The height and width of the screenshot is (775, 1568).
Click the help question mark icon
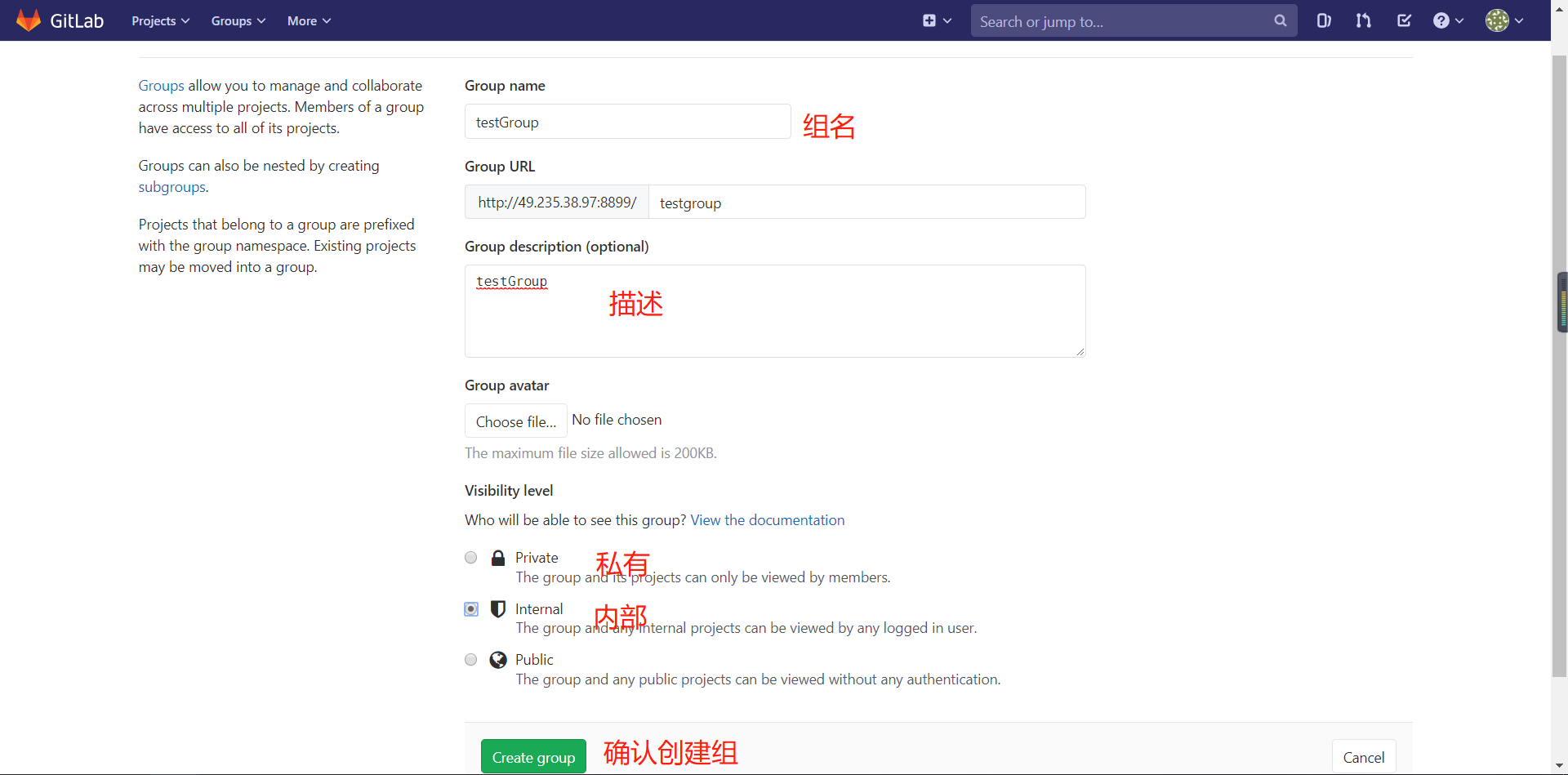1442,20
